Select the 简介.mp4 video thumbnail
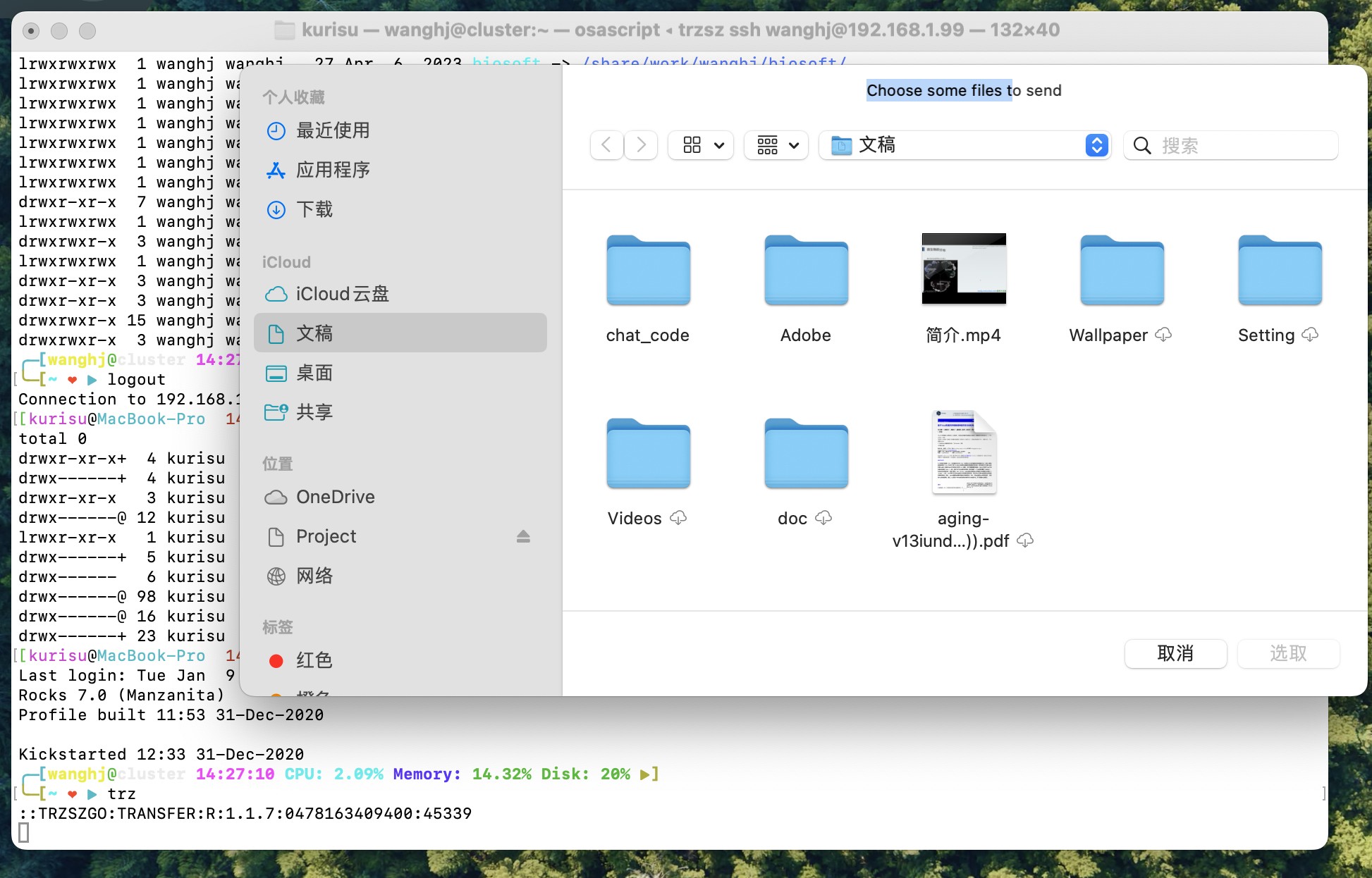 pos(964,268)
